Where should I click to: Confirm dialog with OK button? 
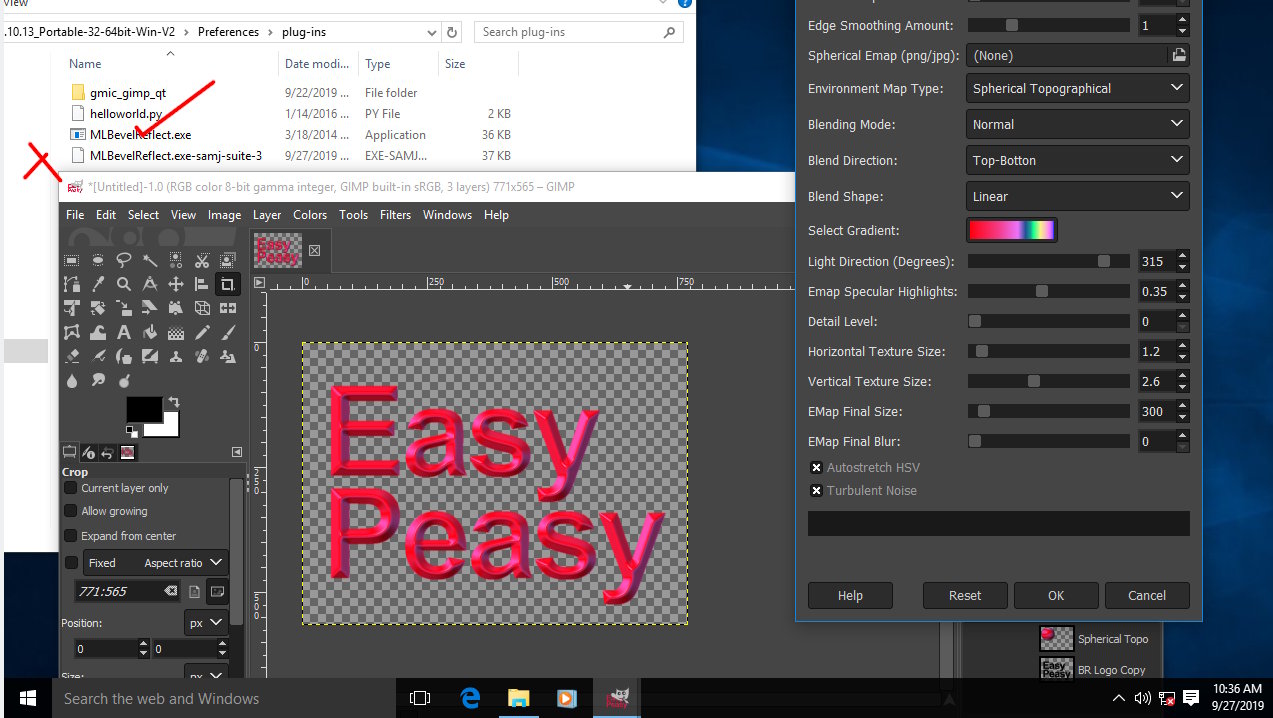click(1056, 595)
